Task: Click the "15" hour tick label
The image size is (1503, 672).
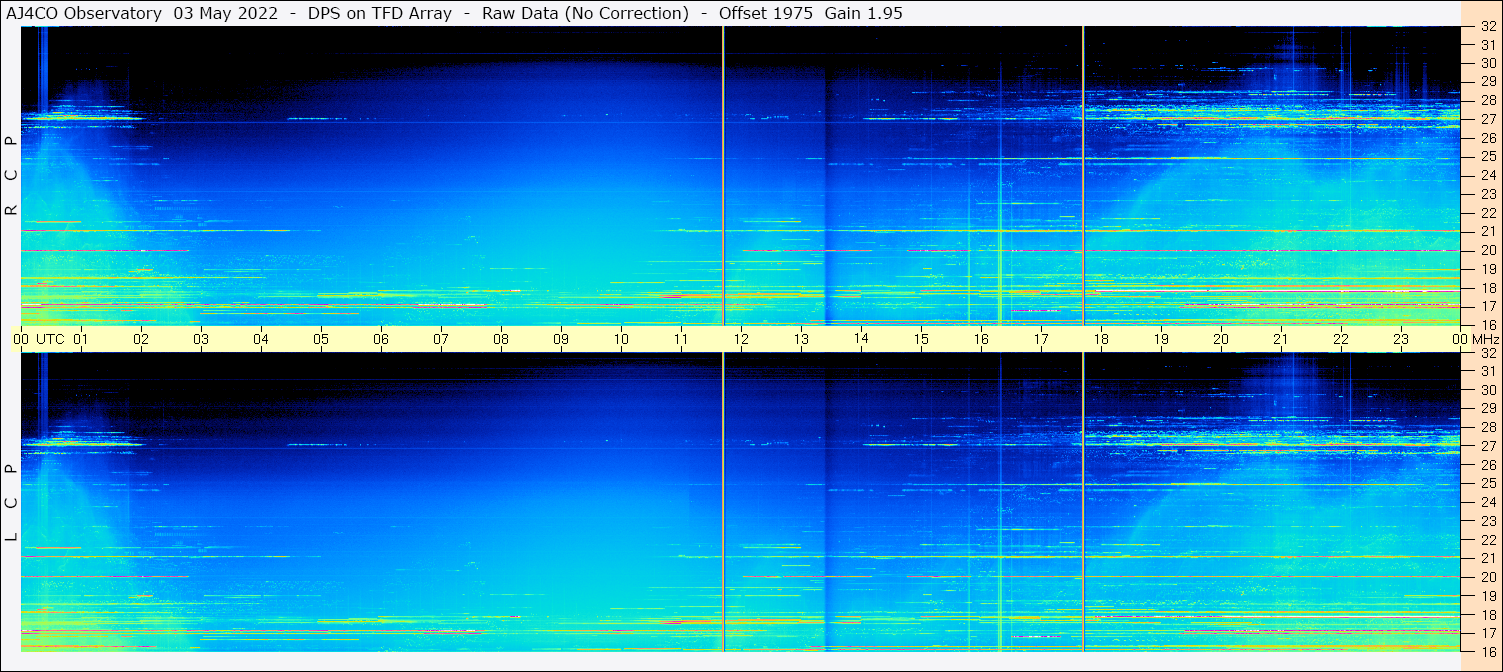Action: [x=921, y=339]
